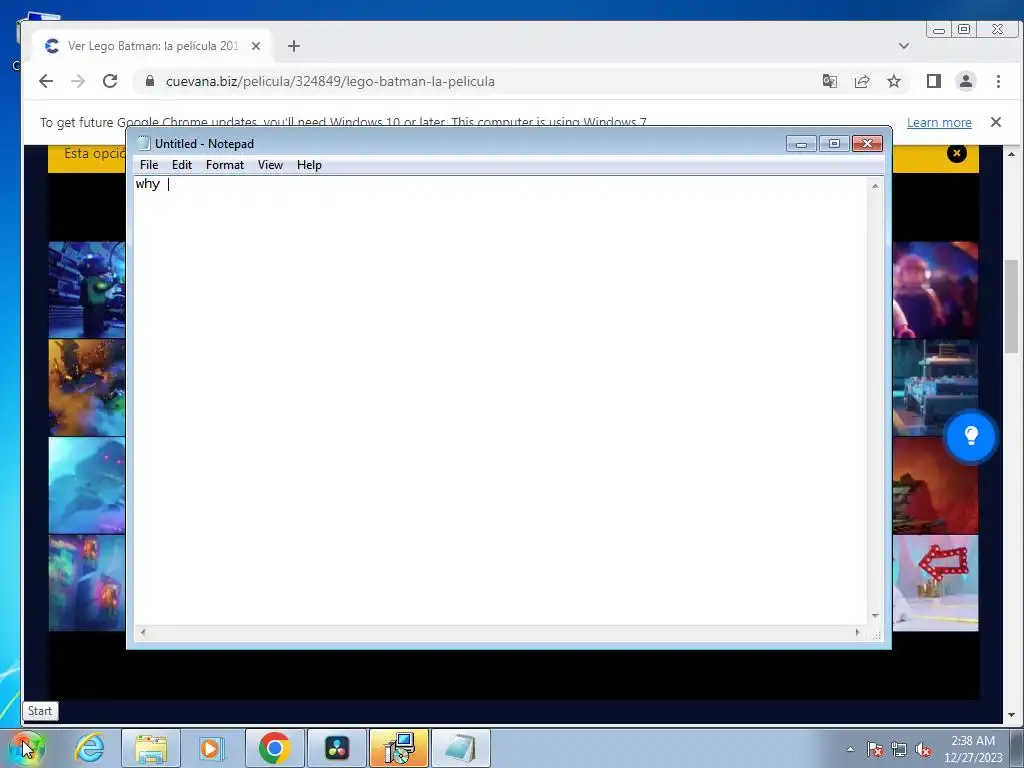Switch to Chrome on the taskbar
This screenshot has height=768, width=1024.
pos(274,748)
